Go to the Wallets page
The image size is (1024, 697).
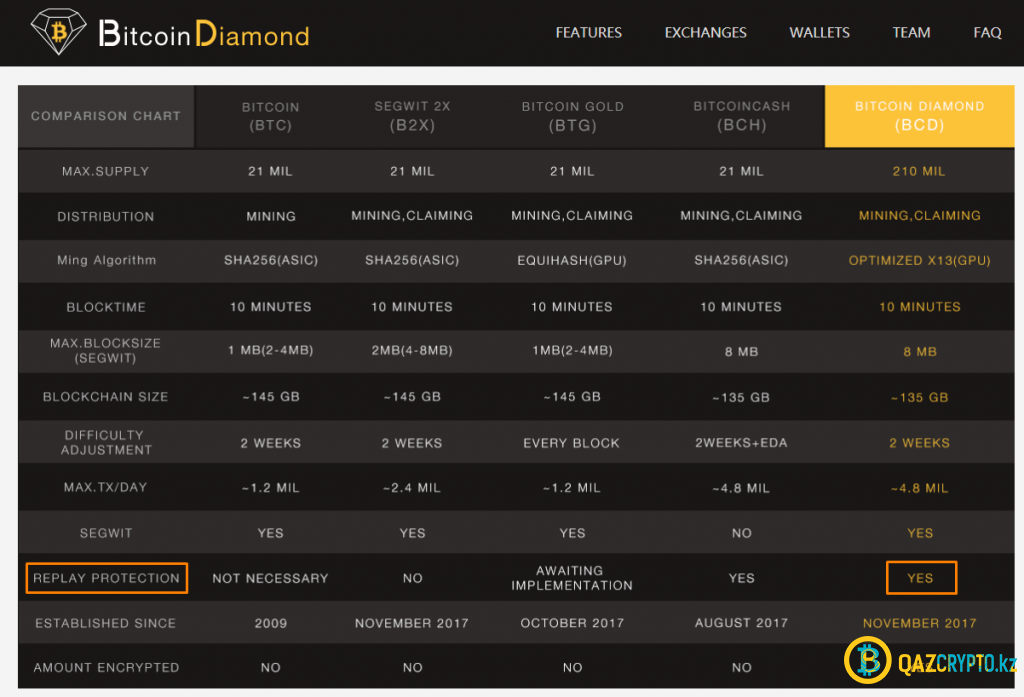pos(819,33)
